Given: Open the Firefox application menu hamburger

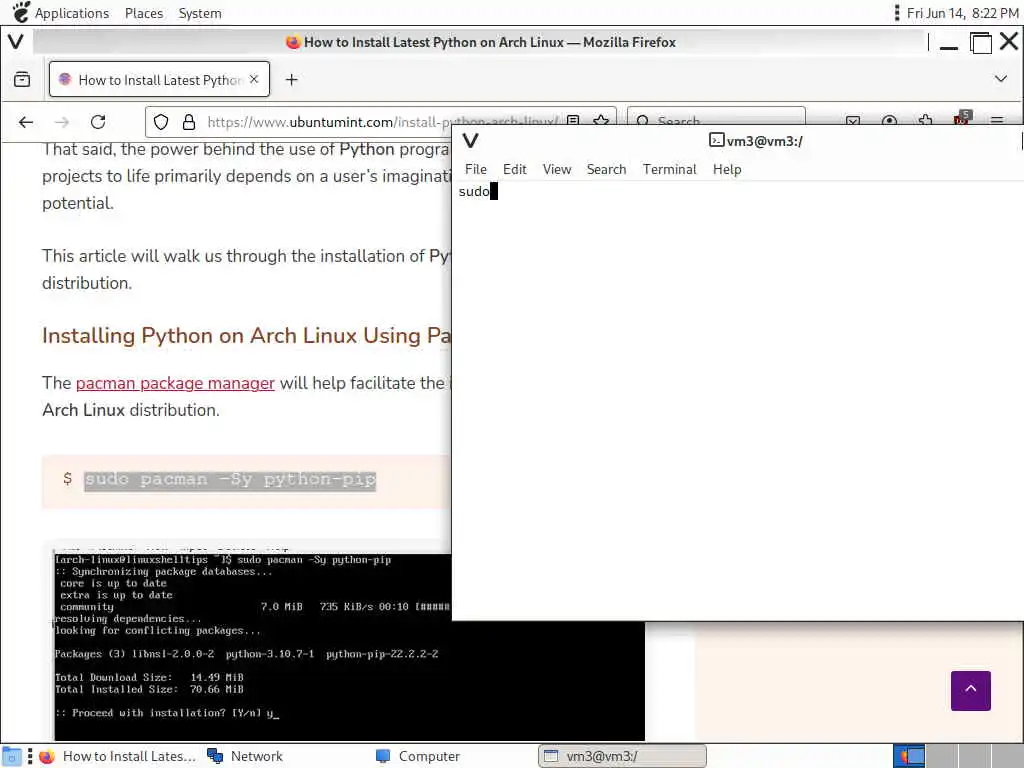Looking at the screenshot, I should tap(997, 121).
